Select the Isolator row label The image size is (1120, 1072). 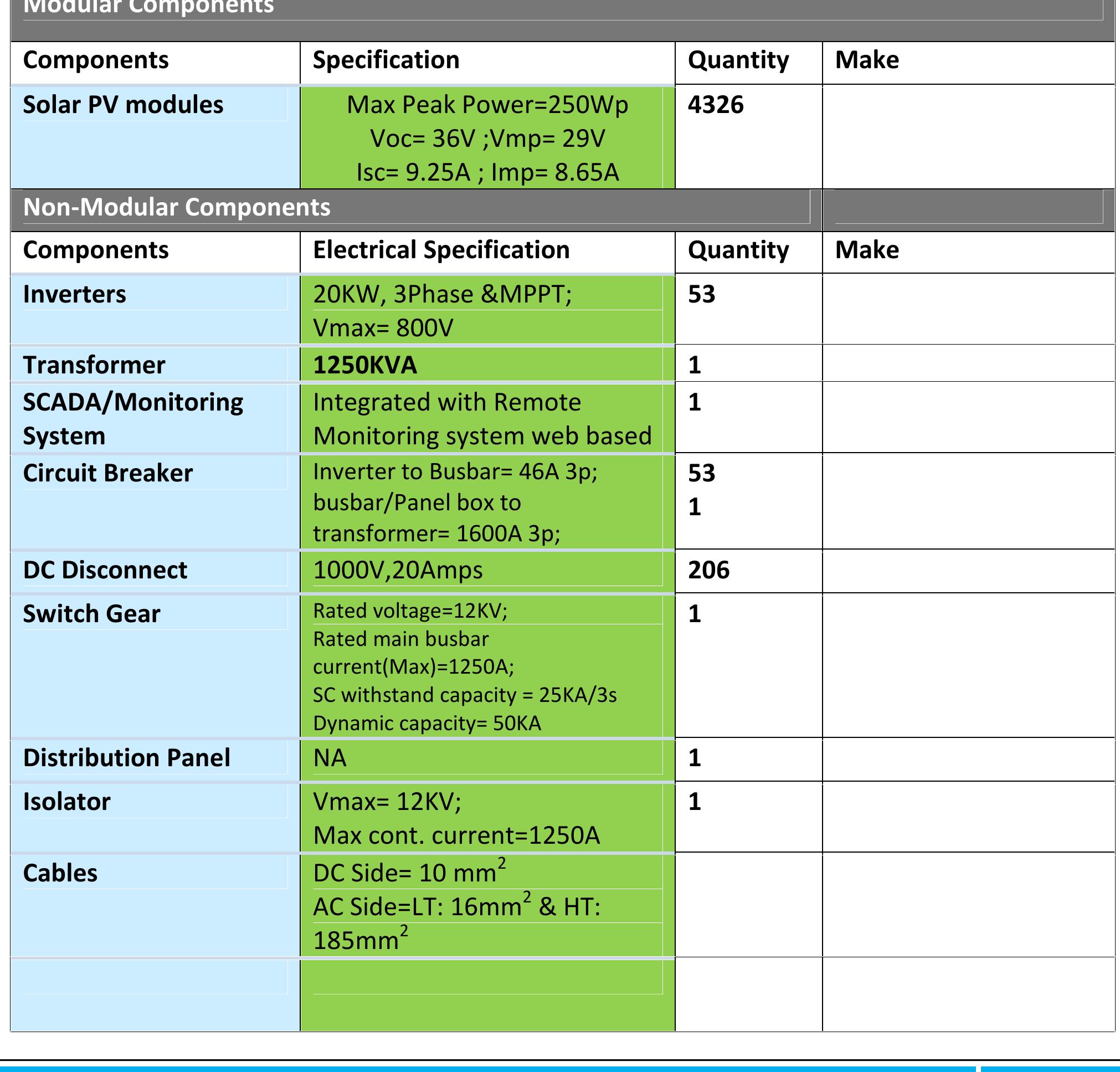[66, 802]
